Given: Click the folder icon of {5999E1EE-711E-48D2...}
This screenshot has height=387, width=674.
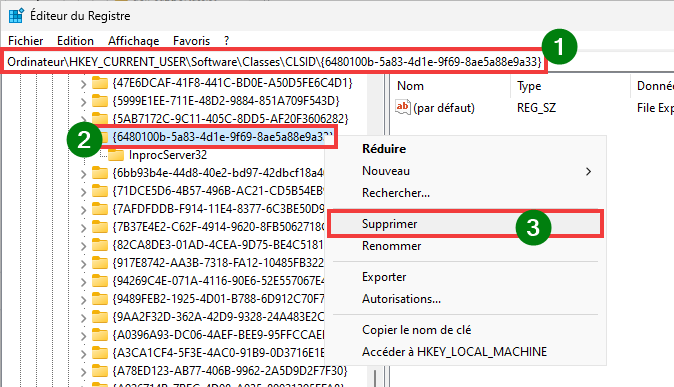Looking at the screenshot, I should [100, 101].
